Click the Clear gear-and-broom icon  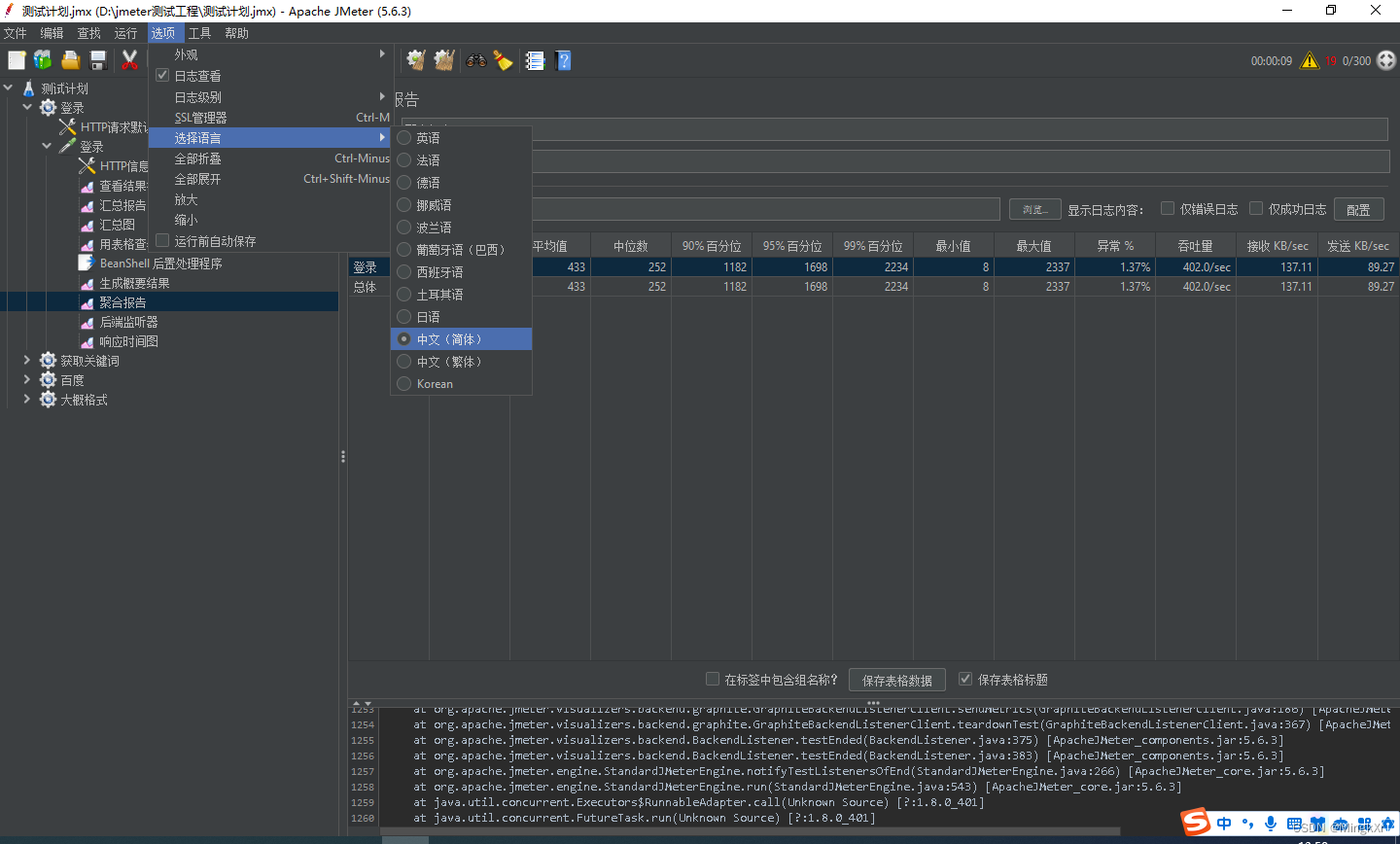(416, 60)
